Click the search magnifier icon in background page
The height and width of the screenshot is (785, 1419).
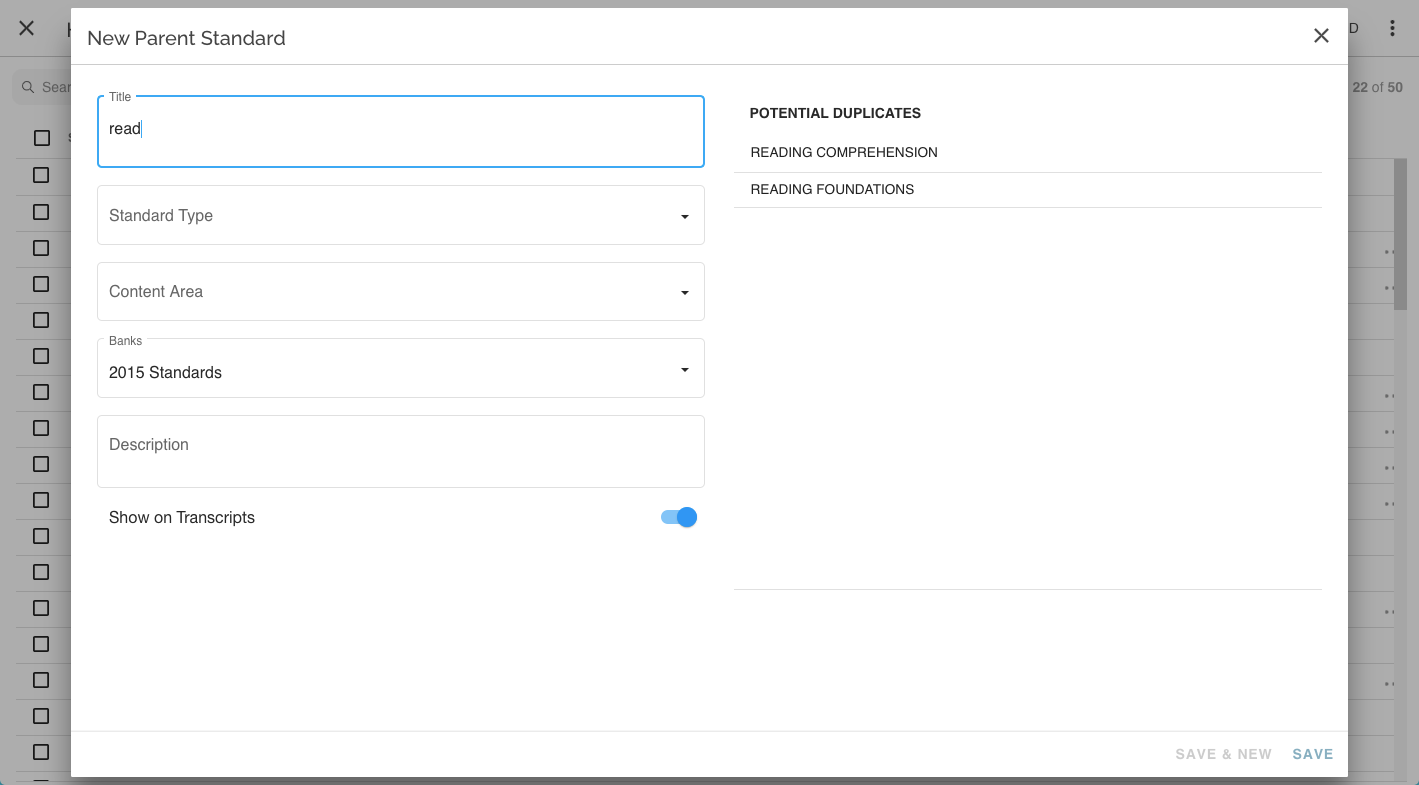pyautogui.click(x=28, y=87)
